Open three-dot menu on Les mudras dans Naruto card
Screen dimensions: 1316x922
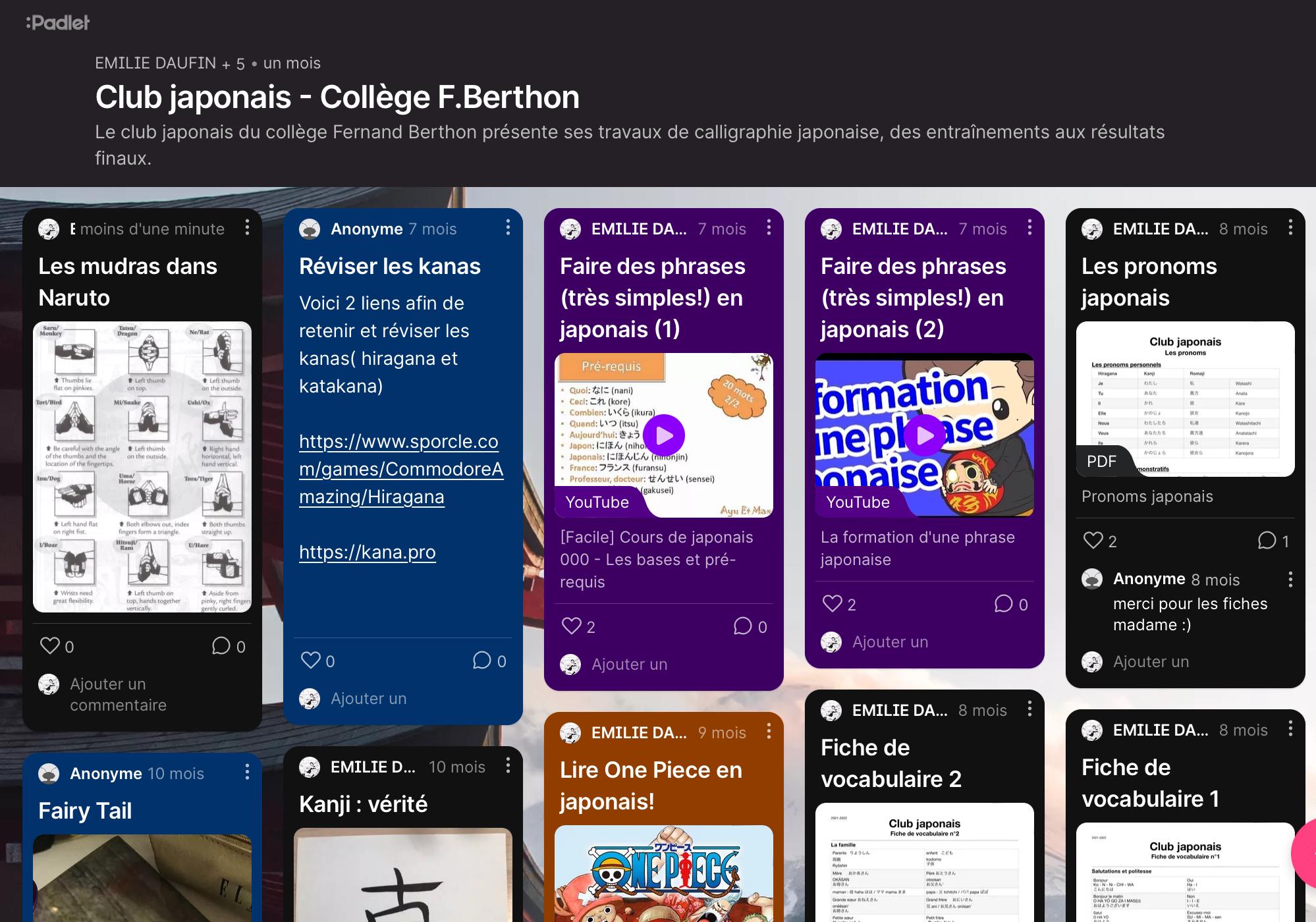pyautogui.click(x=247, y=228)
